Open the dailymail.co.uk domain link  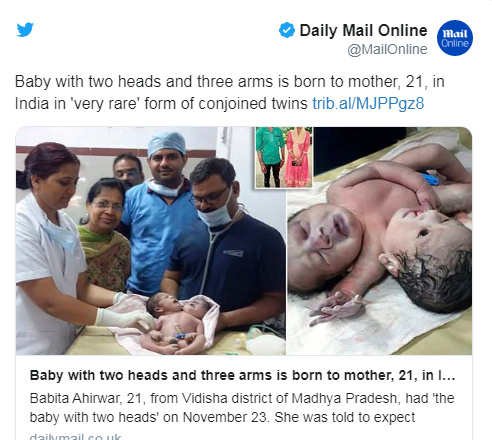click(75, 436)
